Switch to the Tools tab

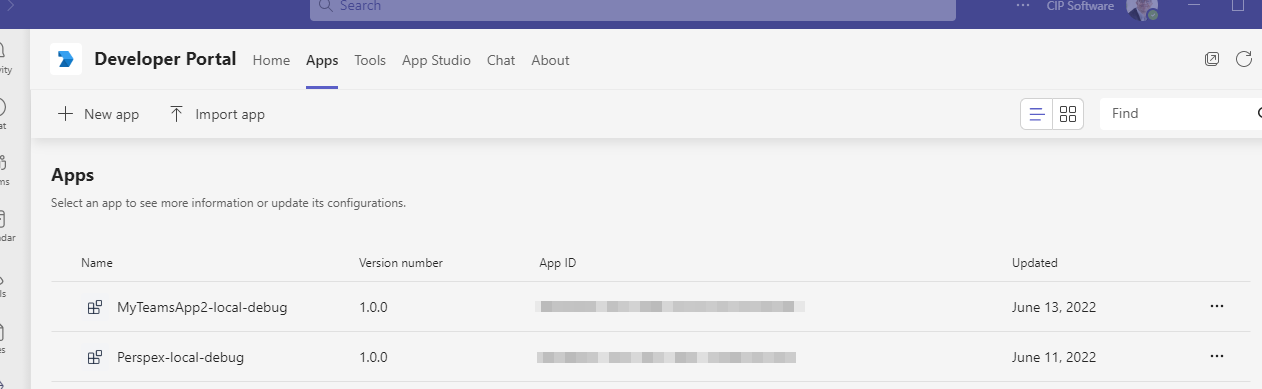click(370, 60)
